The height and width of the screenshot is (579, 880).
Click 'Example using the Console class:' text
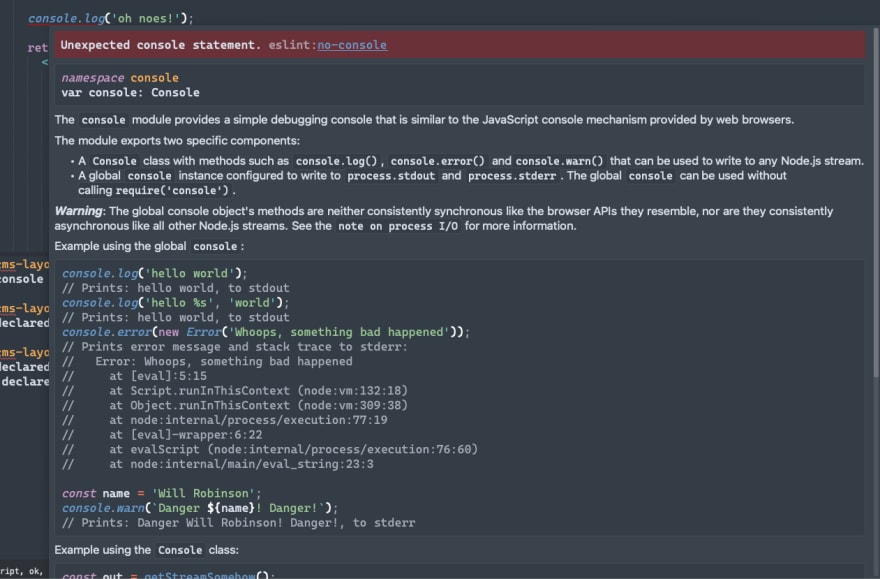point(146,550)
